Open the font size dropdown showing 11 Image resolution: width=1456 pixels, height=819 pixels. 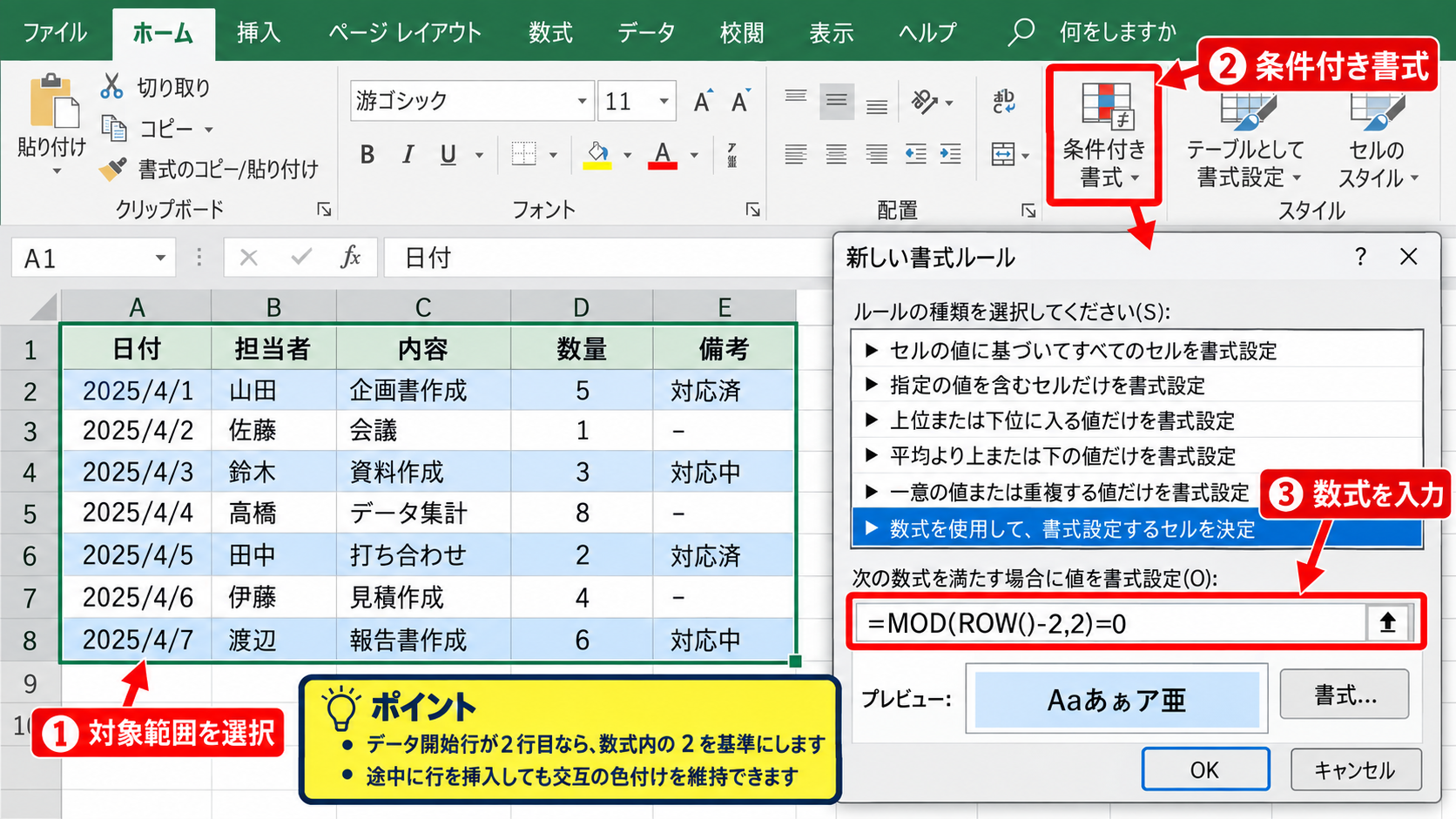coord(664,102)
